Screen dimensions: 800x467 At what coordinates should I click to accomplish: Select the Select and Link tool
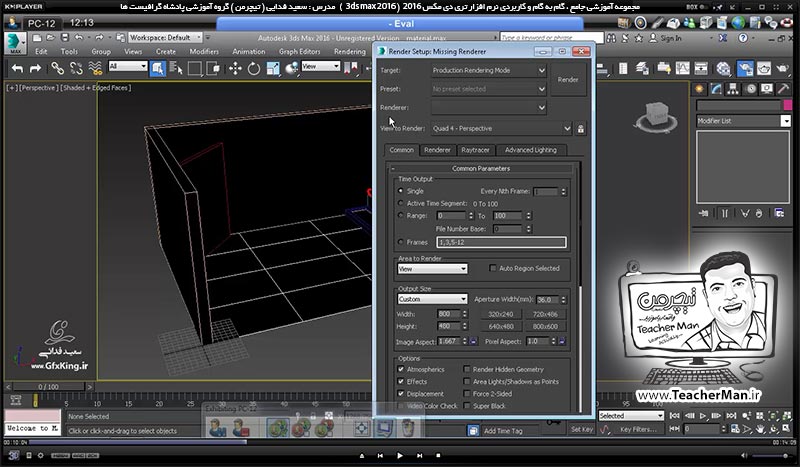point(58,68)
